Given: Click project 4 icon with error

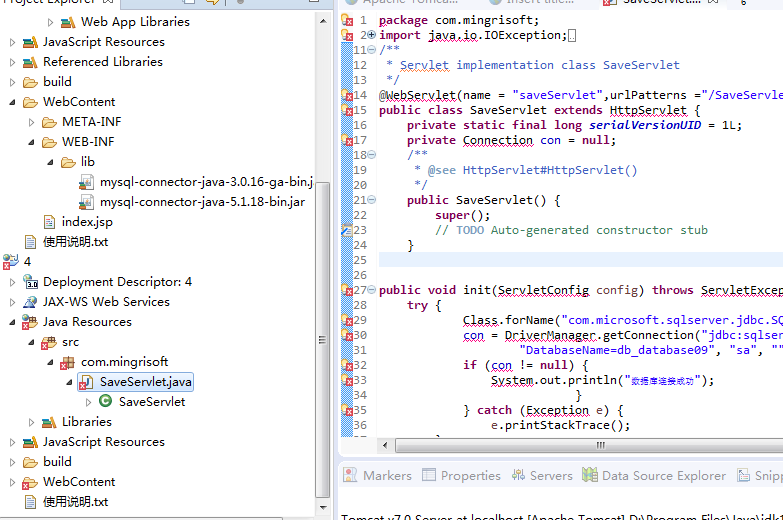Looking at the screenshot, I should 10,262.
